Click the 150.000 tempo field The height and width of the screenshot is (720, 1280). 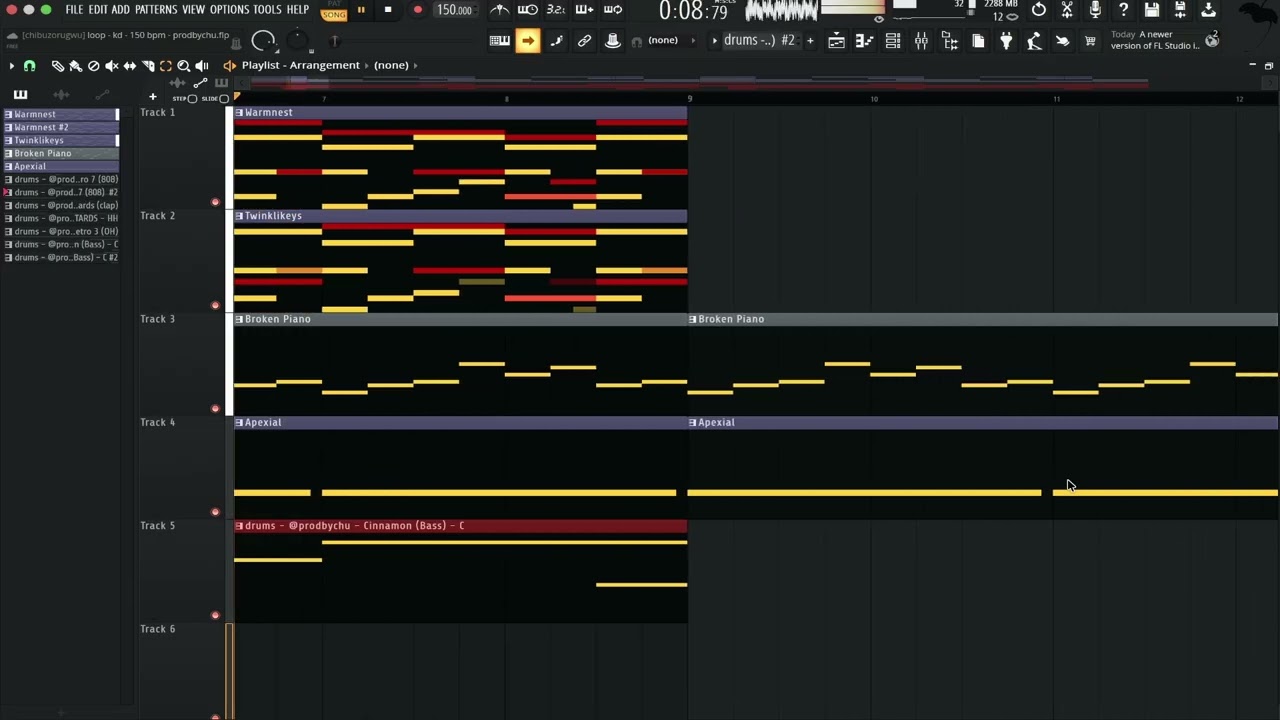(x=454, y=10)
